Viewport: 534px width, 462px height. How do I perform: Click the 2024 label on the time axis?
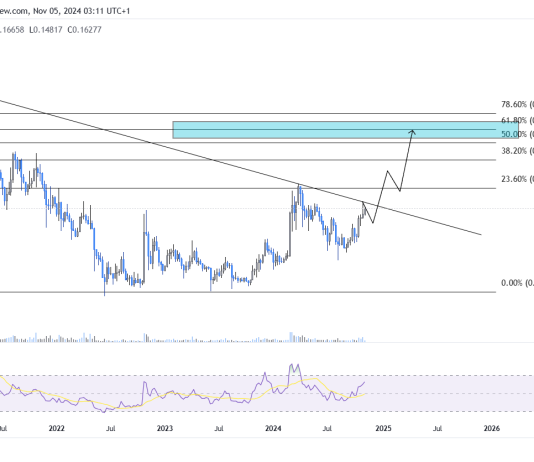273,428
